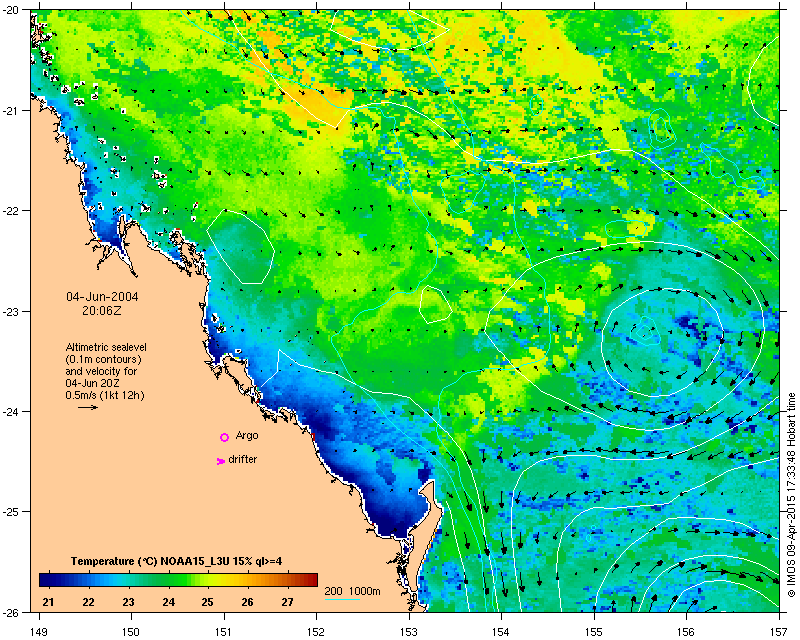Click the "(0.1m contours)" text
The width and height of the screenshot is (800, 640).
pos(104,359)
